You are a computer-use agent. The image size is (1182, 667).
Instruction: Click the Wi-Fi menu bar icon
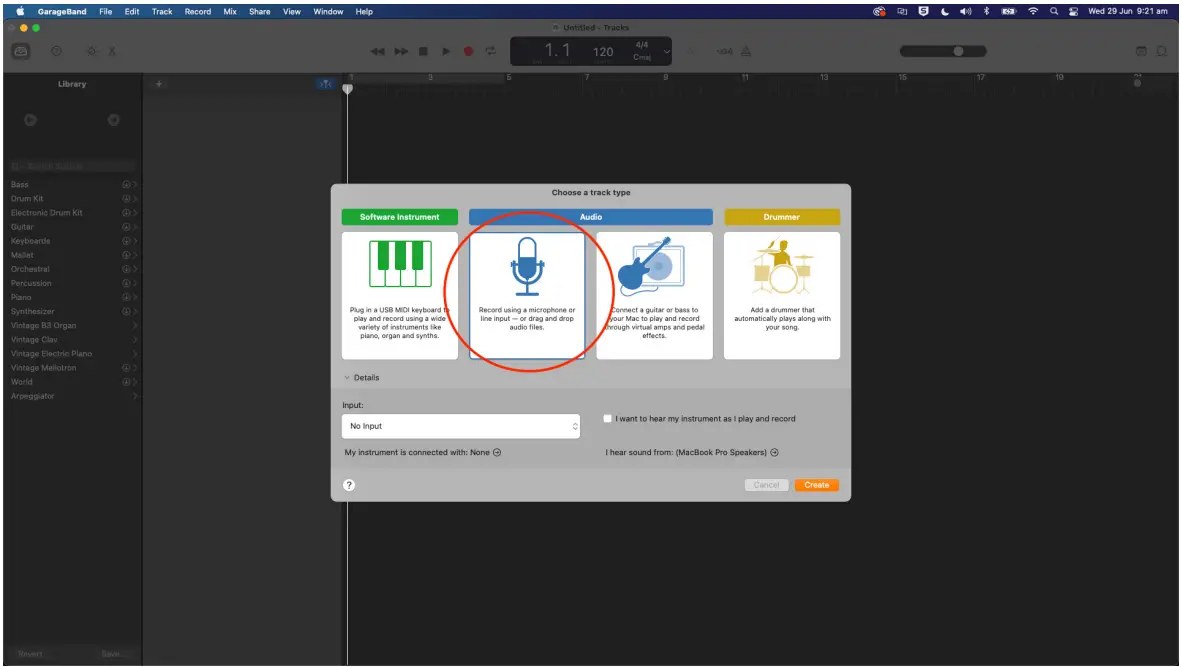point(1033,11)
